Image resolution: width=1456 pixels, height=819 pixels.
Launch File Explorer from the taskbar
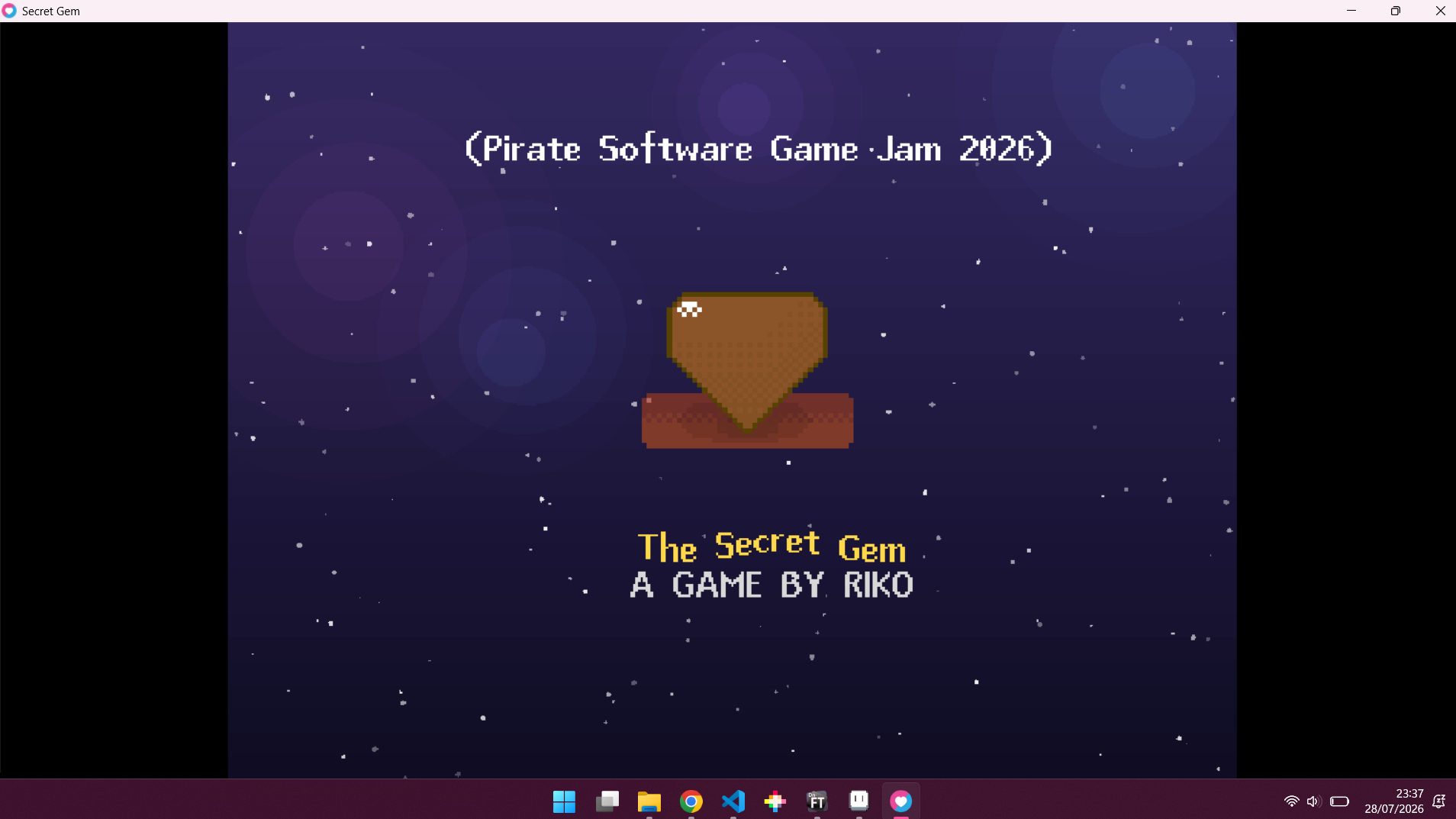coord(649,801)
